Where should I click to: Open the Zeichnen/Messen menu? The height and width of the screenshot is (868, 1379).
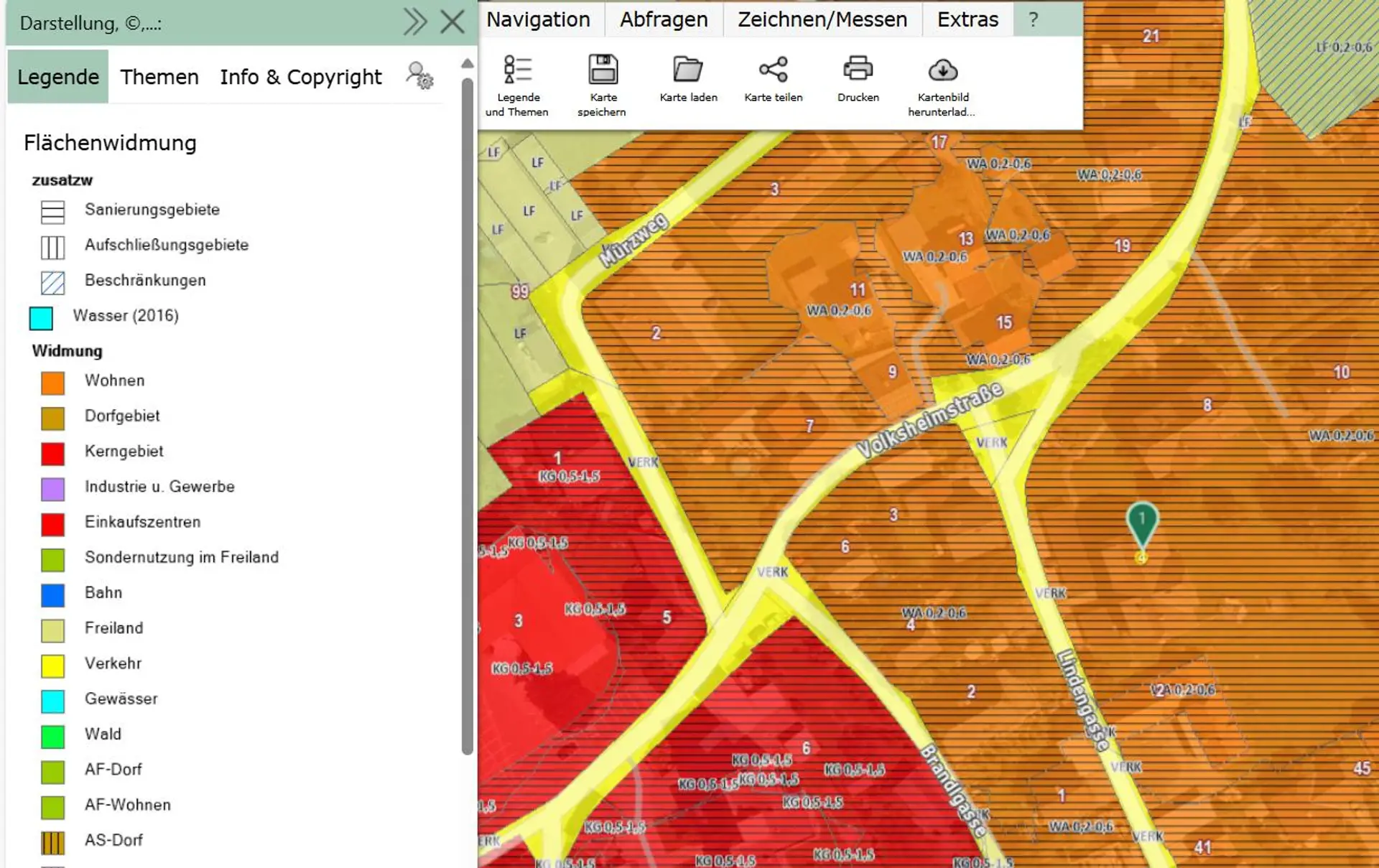tap(822, 19)
